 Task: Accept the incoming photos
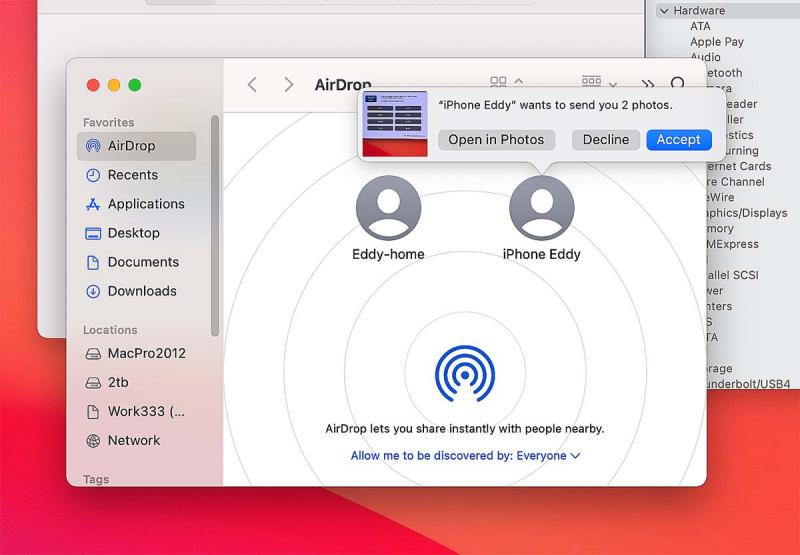679,140
